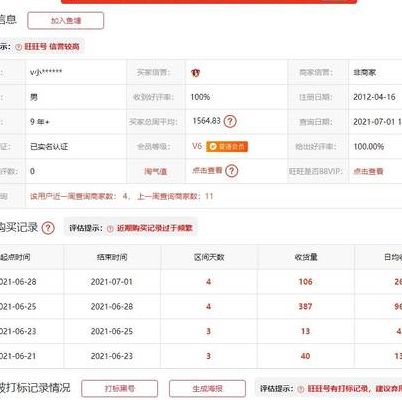Select the 男 gender value
The height and width of the screenshot is (400, 402).
(x=34, y=97)
